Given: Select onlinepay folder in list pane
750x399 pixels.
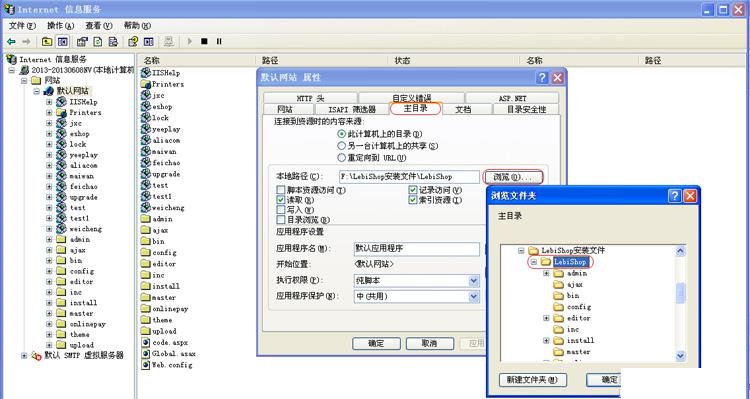Looking at the screenshot, I should [165, 309].
